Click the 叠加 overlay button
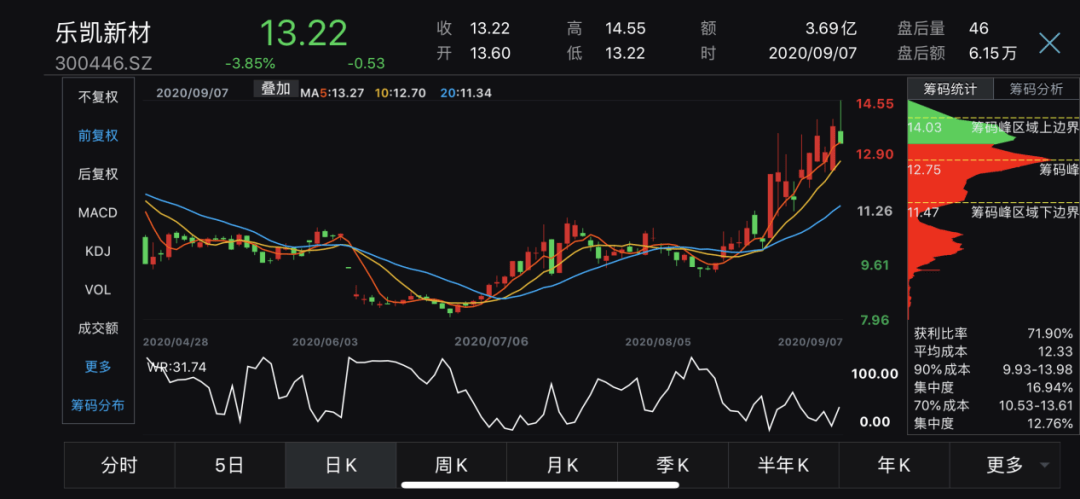Screen dimensions: 1080x499 click(x=276, y=89)
